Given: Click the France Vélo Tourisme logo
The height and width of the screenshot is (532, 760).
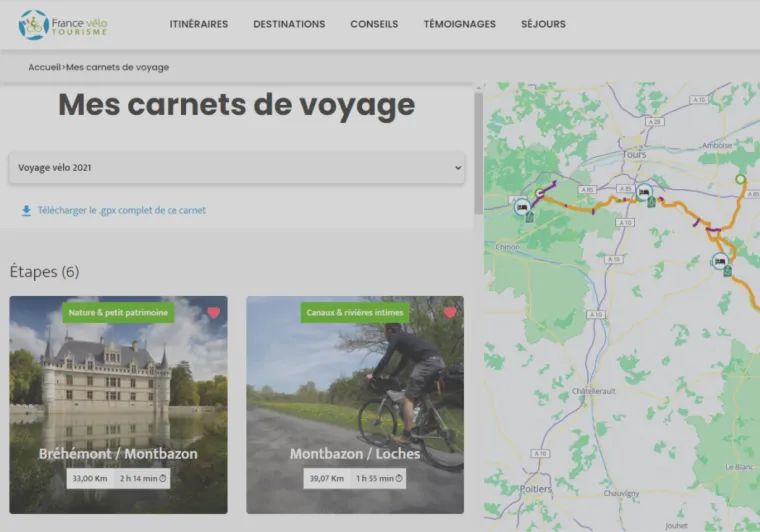Looking at the screenshot, I should pos(63,24).
